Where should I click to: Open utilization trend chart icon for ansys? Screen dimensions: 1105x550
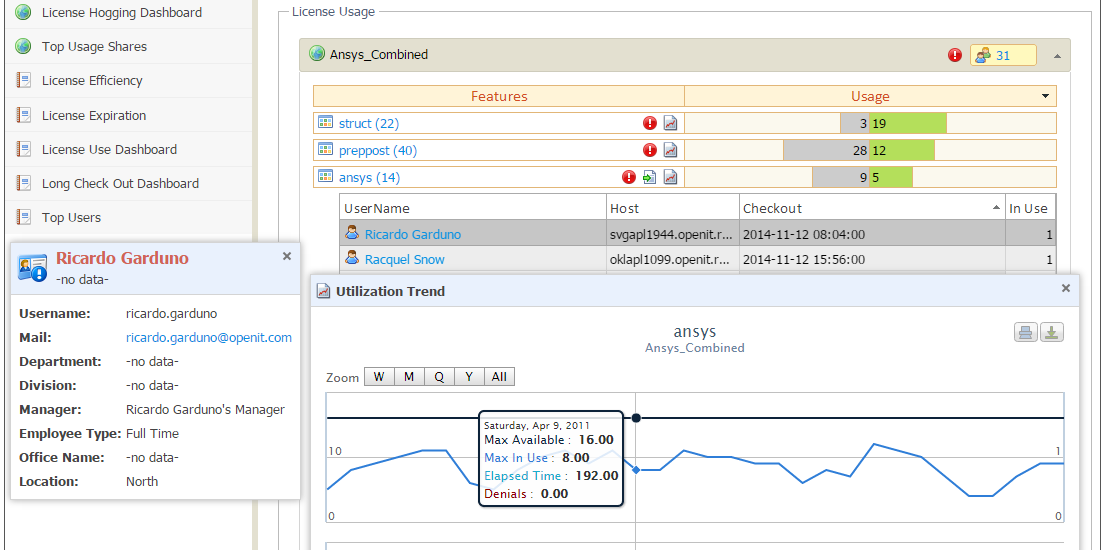click(671, 178)
